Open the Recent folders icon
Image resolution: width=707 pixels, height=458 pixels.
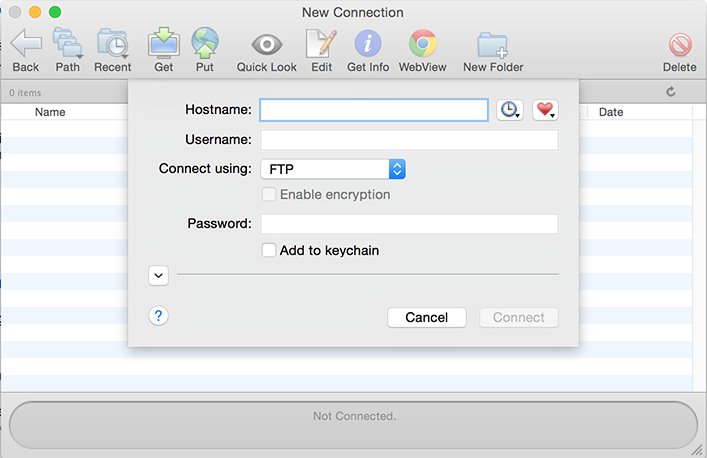pos(112,45)
